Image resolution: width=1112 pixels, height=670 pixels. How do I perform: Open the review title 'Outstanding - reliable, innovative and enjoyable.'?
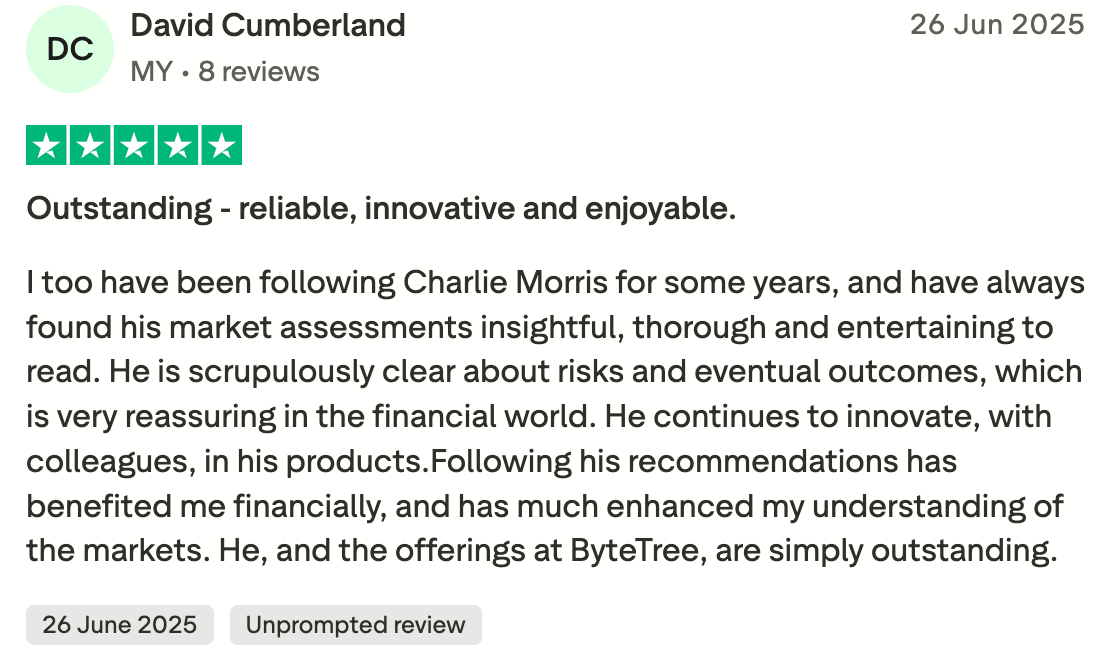[382, 208]
